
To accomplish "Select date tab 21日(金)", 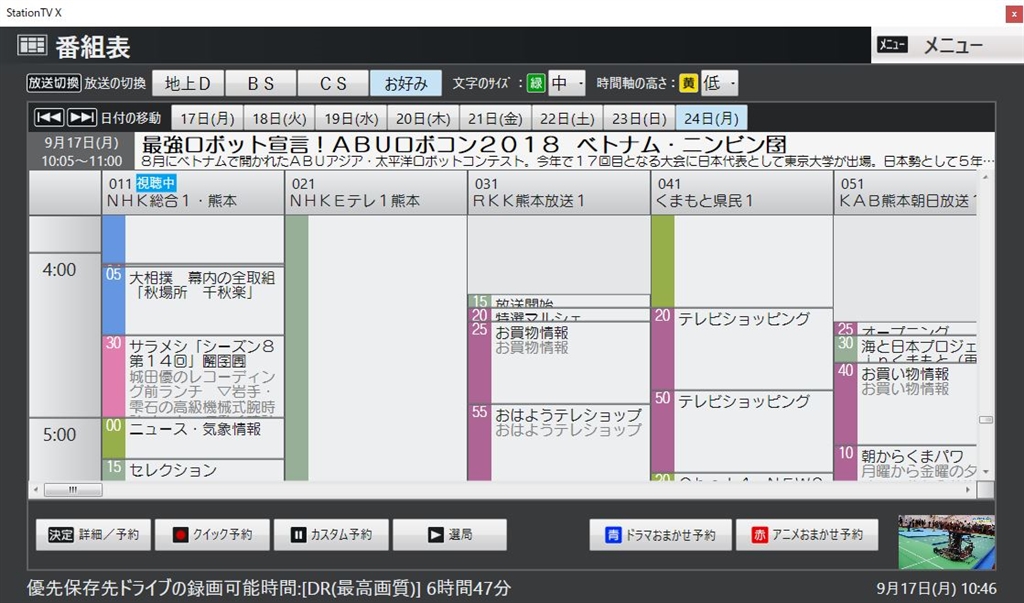I will tap(495, 118).
